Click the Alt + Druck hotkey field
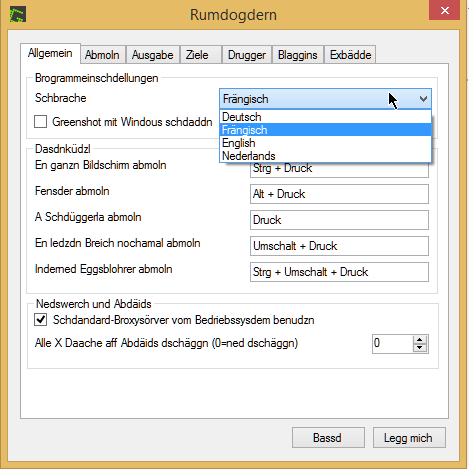The image size is (469, 469). tap(339, 194)
